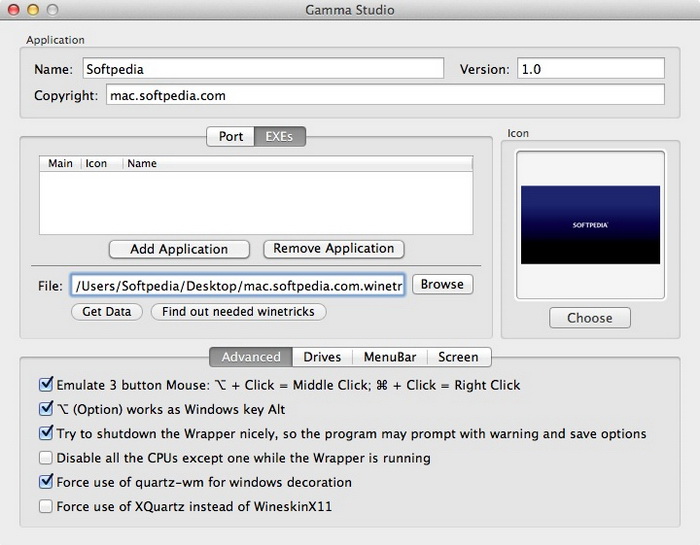The image size is (700, 545).
Task: Click the Name column header in table
Action: pyautogui.click(x=297, y=163)
